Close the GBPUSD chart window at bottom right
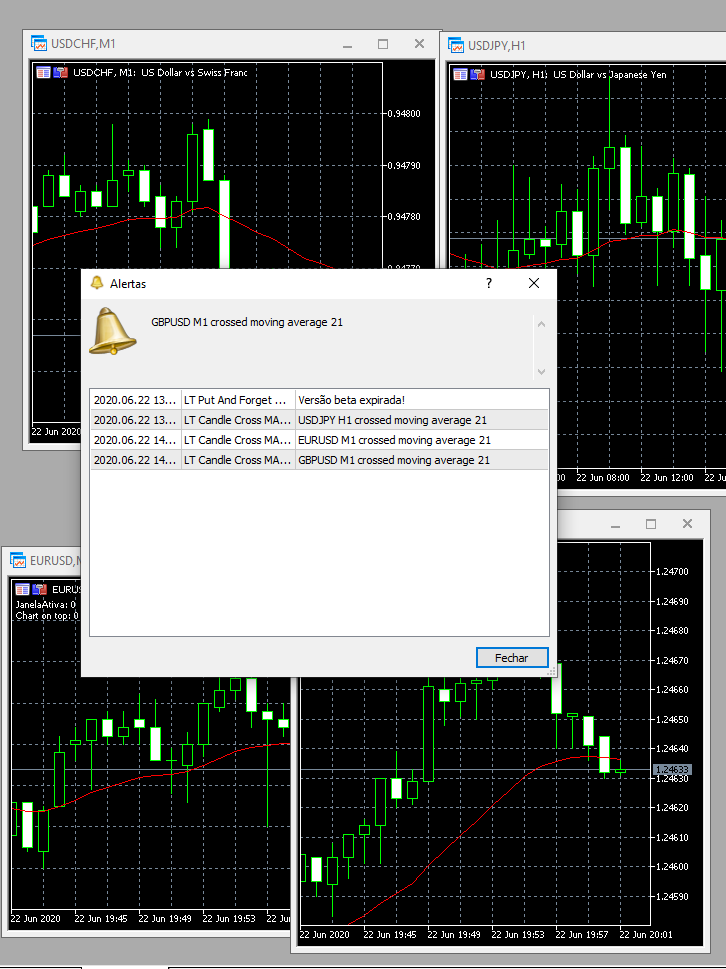Image resolution: width=726 pixels, height=969 pixels. (x=687, y=524)
